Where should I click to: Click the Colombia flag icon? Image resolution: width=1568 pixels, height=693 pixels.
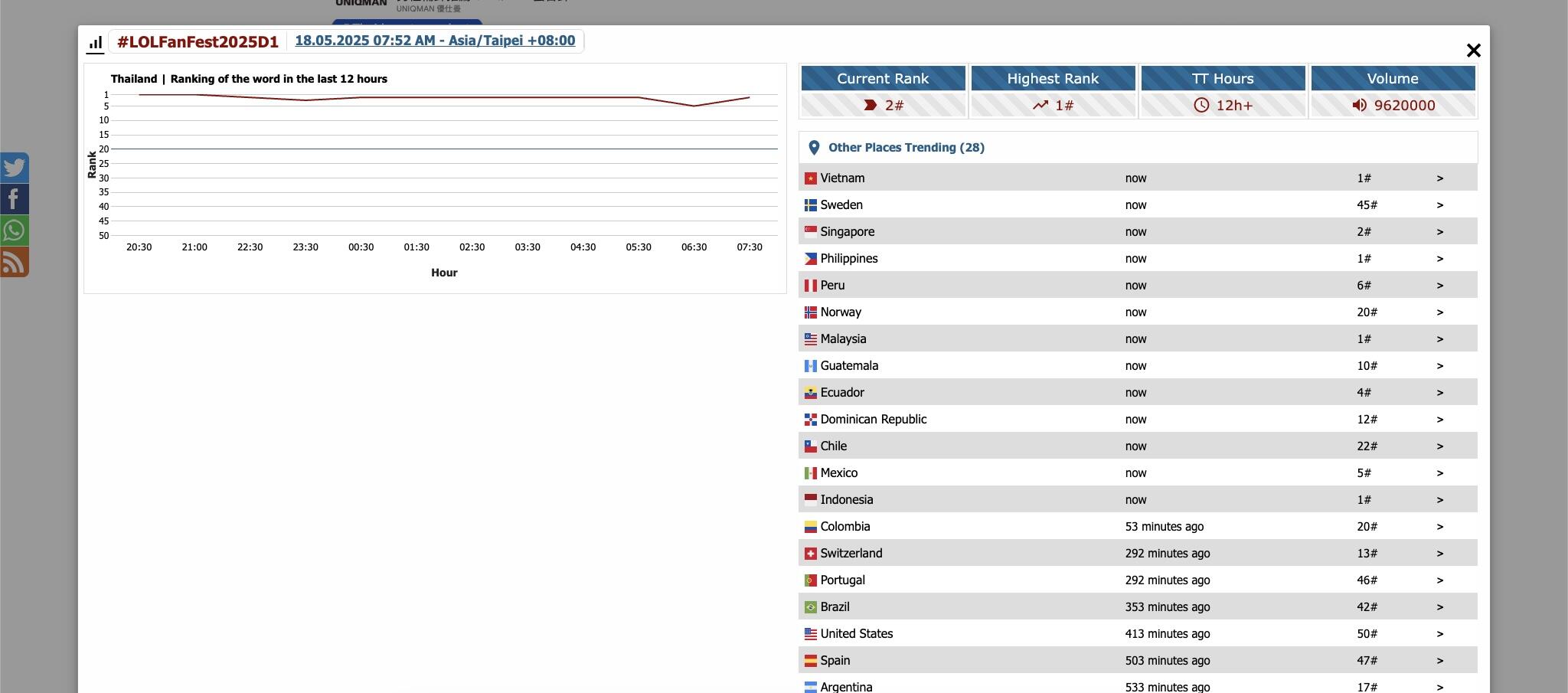point(811,527)
